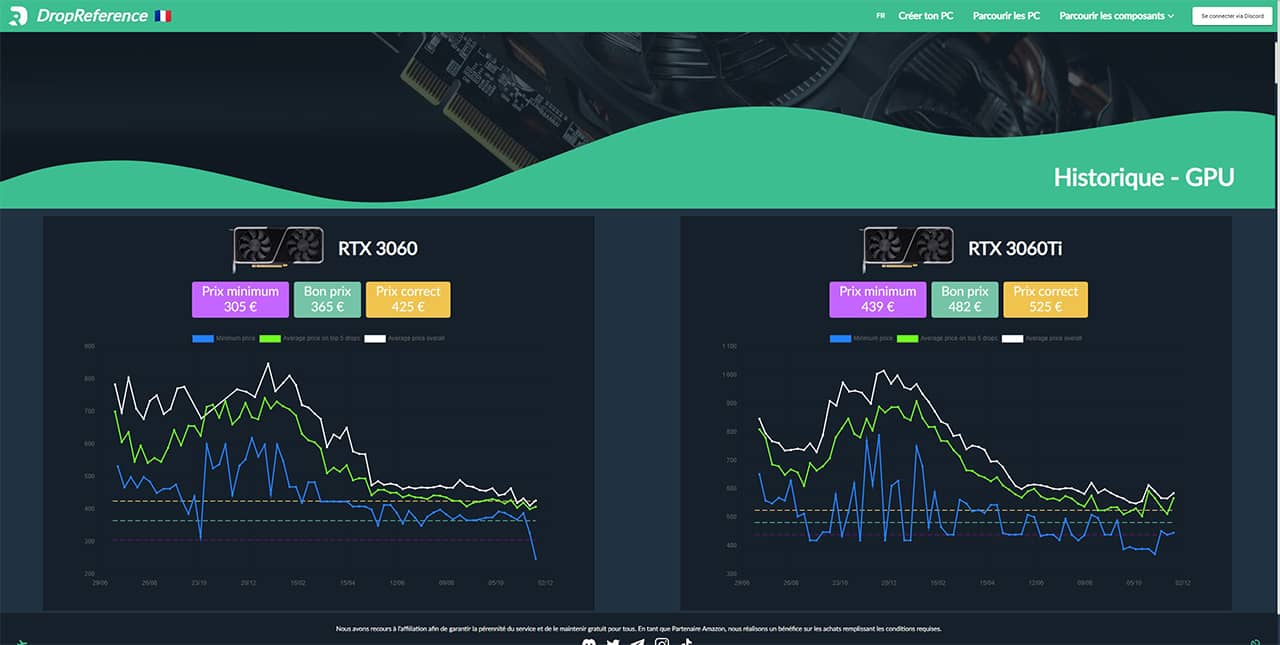Open the Instagram icon in footer

(x=662, y=642)
